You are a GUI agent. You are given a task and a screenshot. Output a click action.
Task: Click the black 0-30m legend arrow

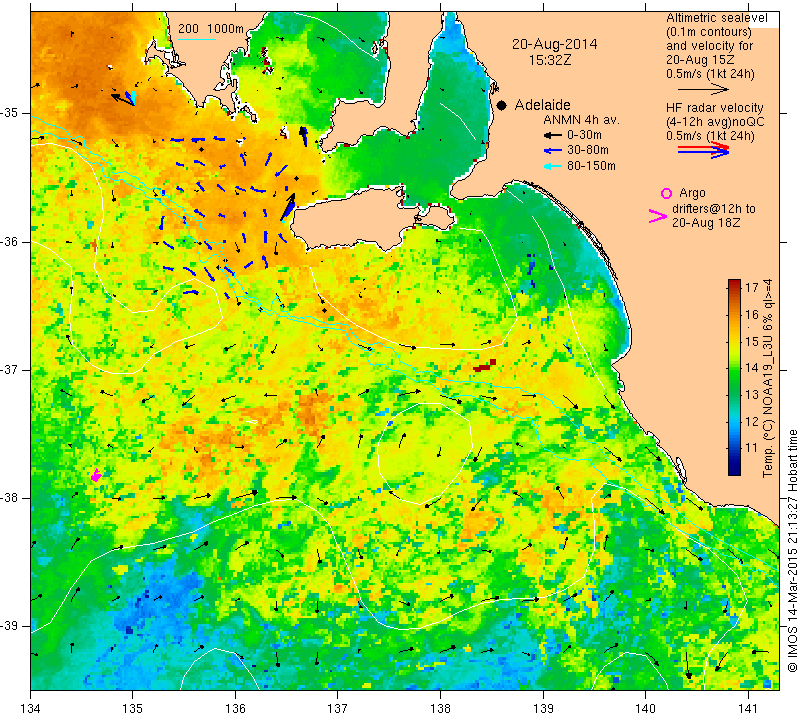pos(552,135)
